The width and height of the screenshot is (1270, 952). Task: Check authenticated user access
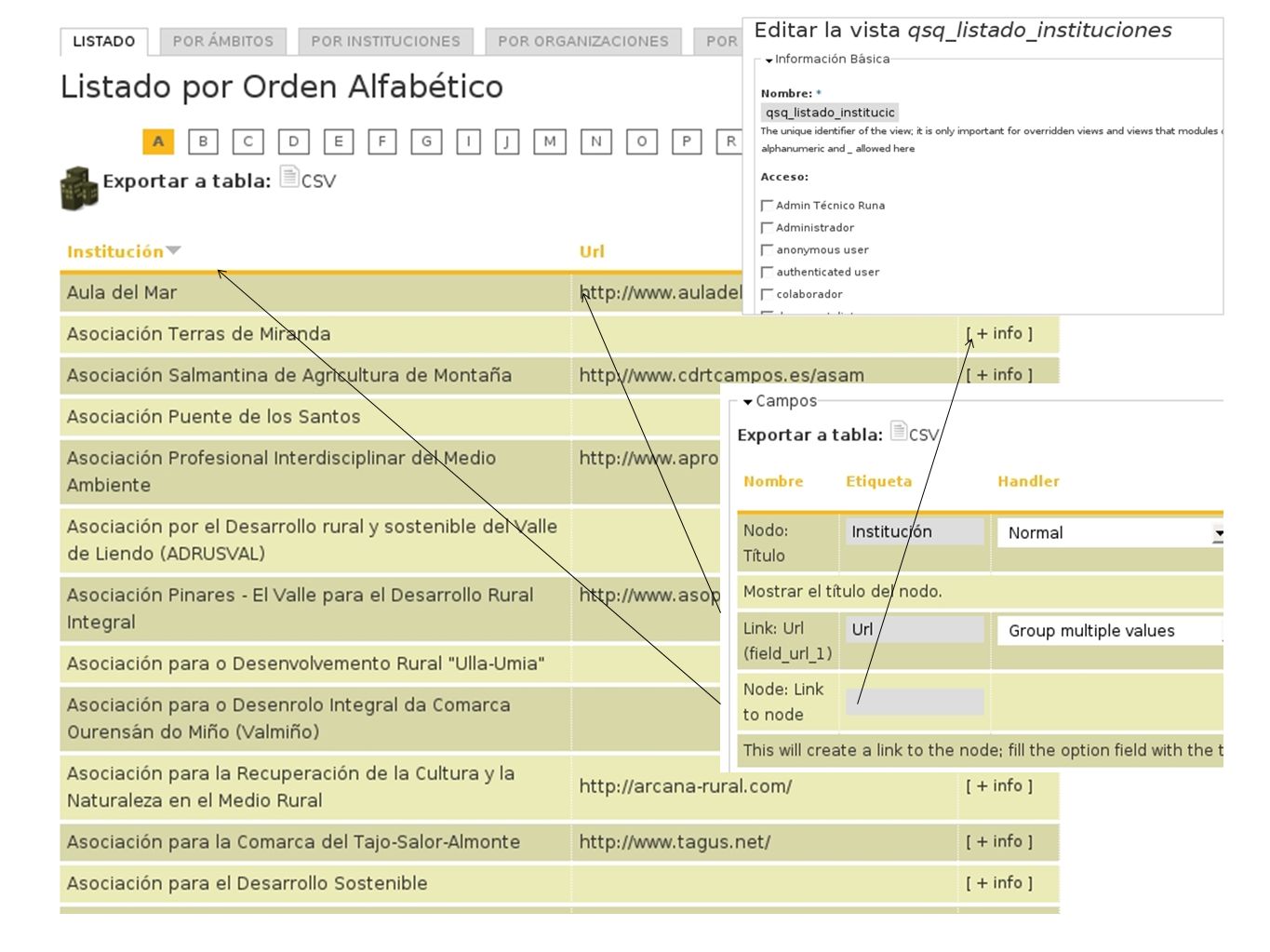coord(768,273)
